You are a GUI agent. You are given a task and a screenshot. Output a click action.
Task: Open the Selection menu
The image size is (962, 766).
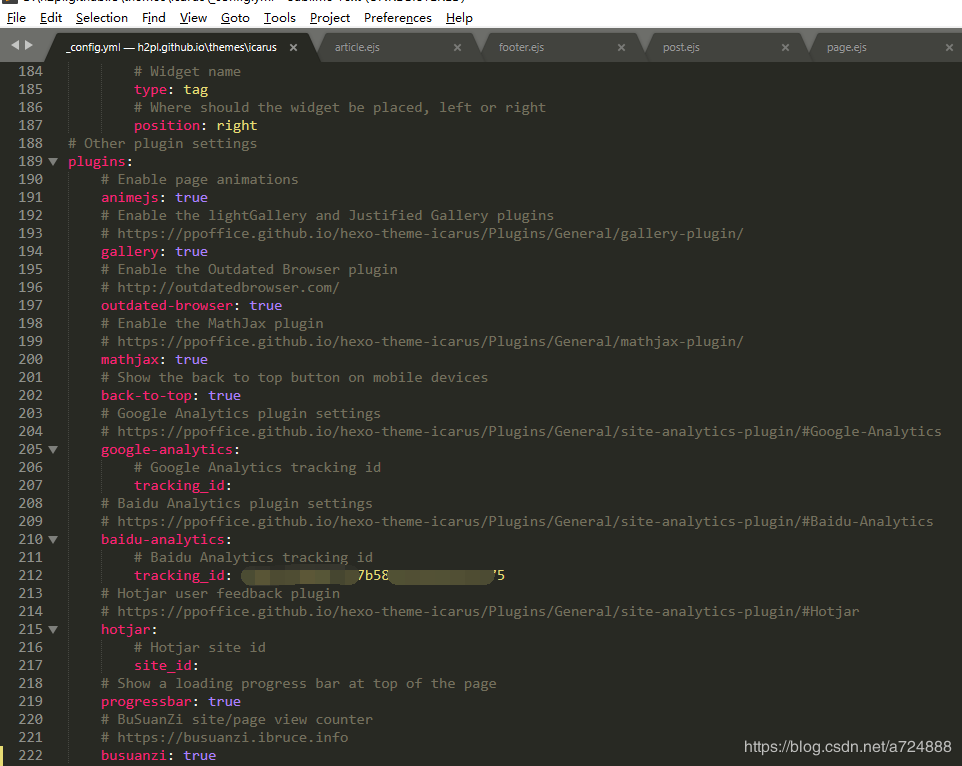[x=102, y=18]
